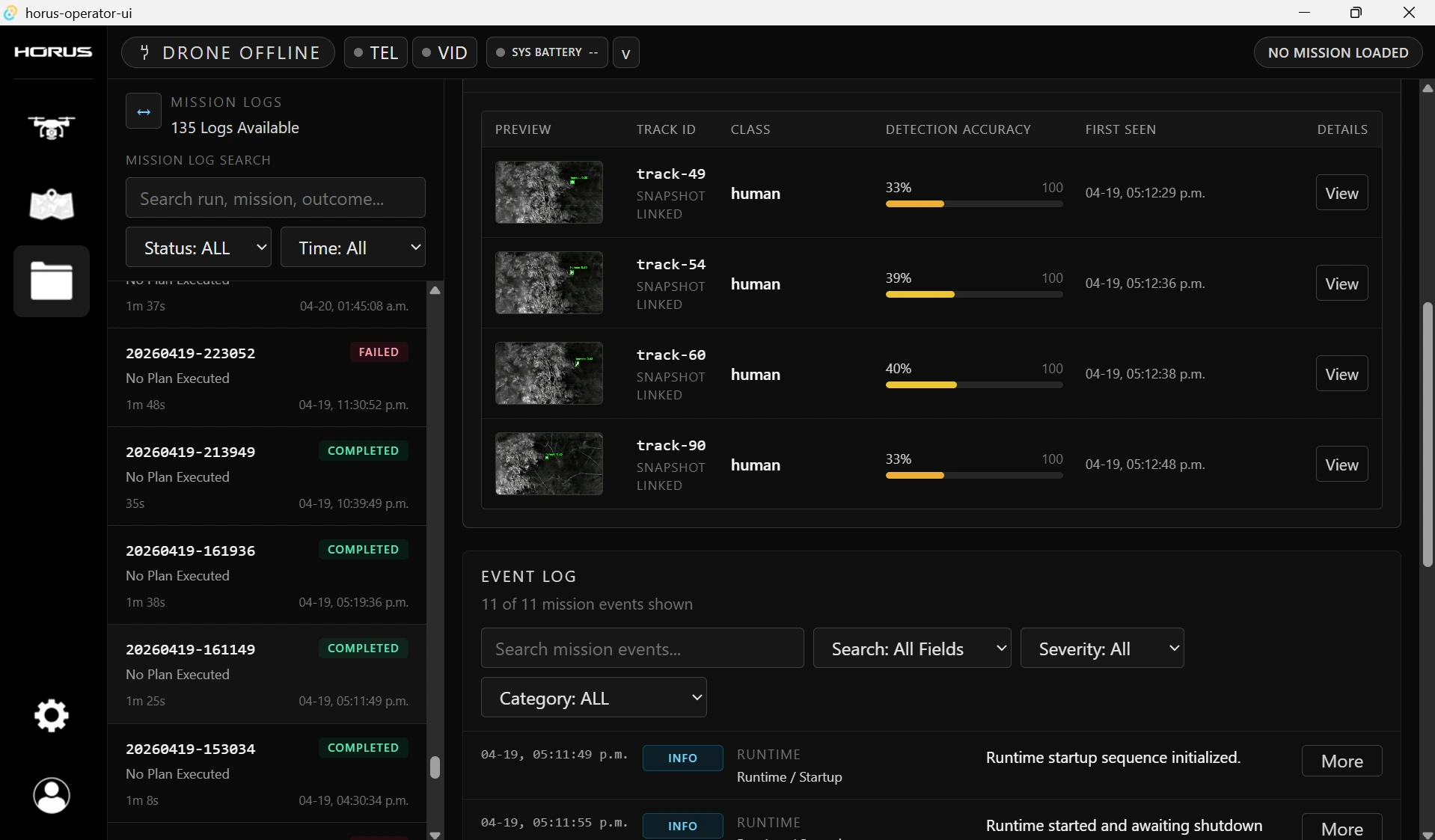Click the SYS BATTERY status pill

pos(547,52)
